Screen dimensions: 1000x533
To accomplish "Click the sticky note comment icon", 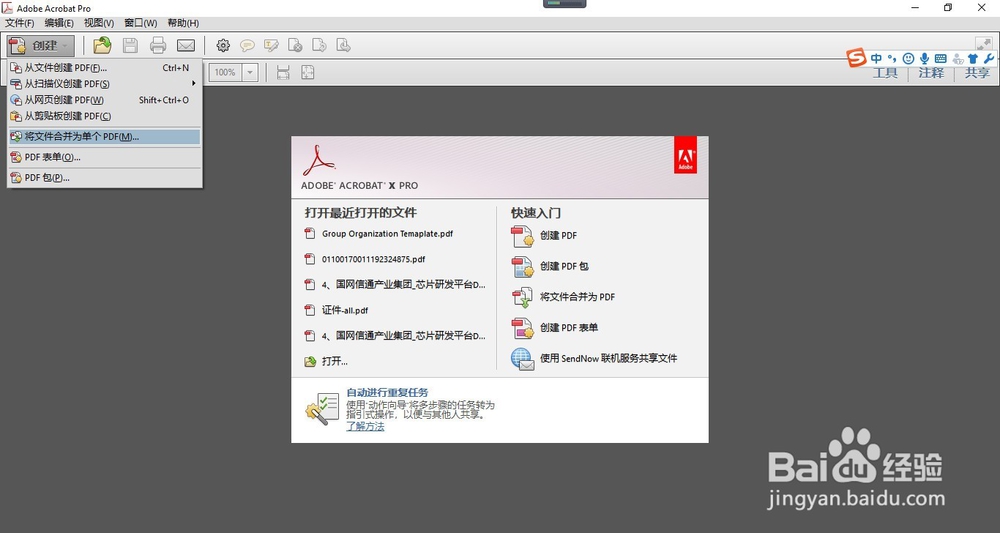I will click(247, 45).
